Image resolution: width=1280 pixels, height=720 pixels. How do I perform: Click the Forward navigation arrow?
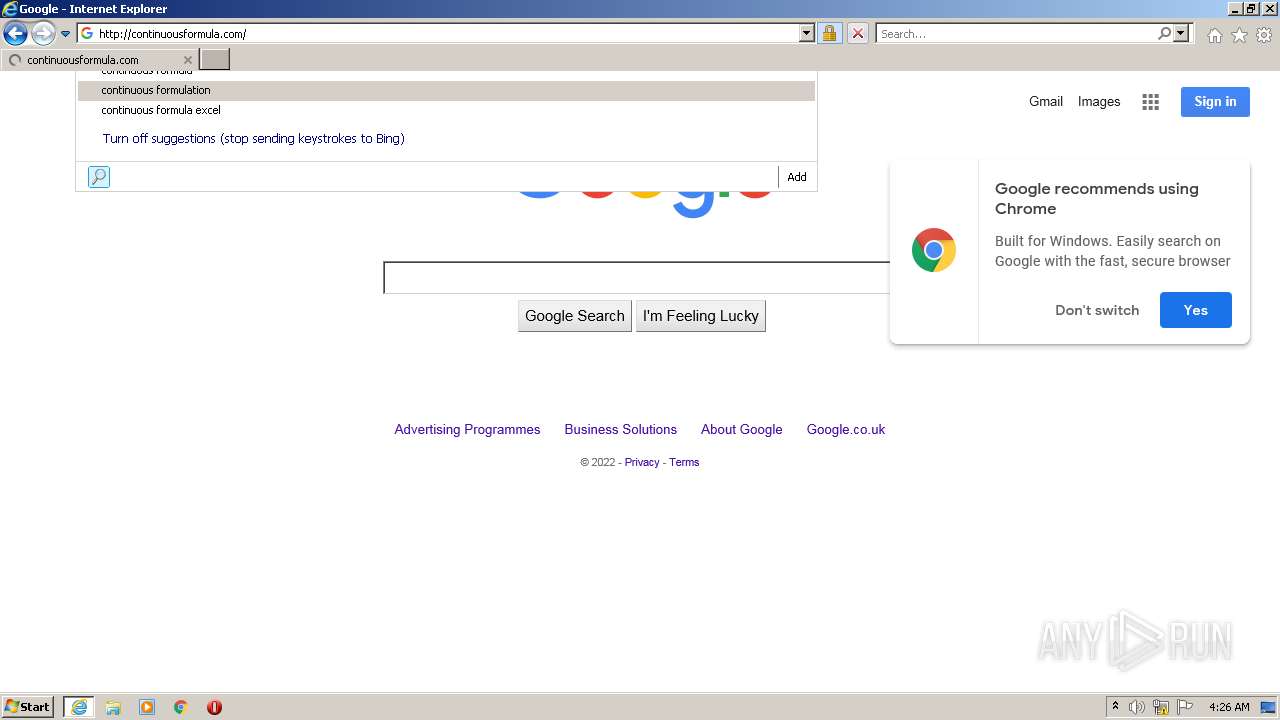point(43,34)
